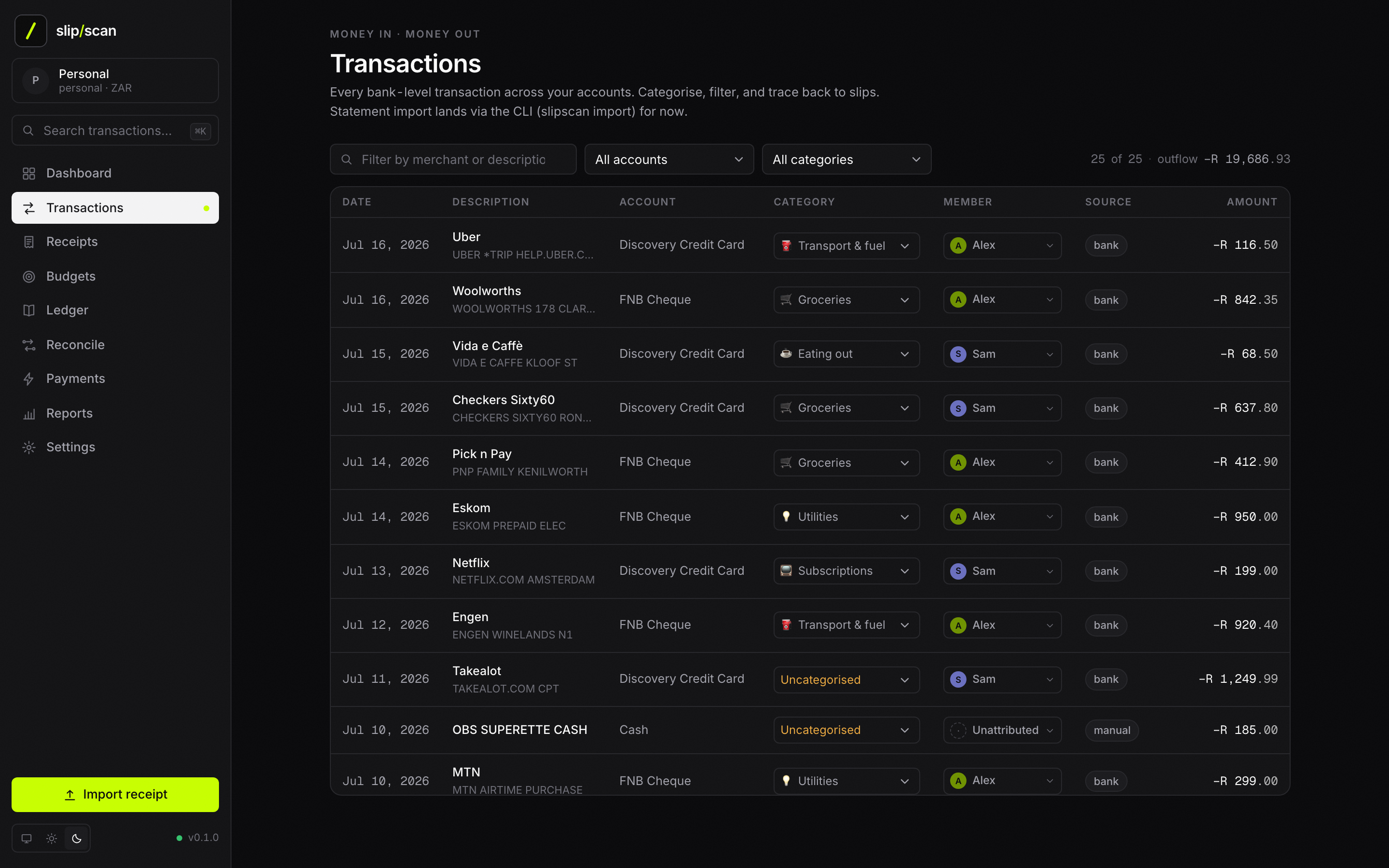The image size is (1389, 868).
Task: Click the TV icon in the Netflix row
Action: coord(786,570)
